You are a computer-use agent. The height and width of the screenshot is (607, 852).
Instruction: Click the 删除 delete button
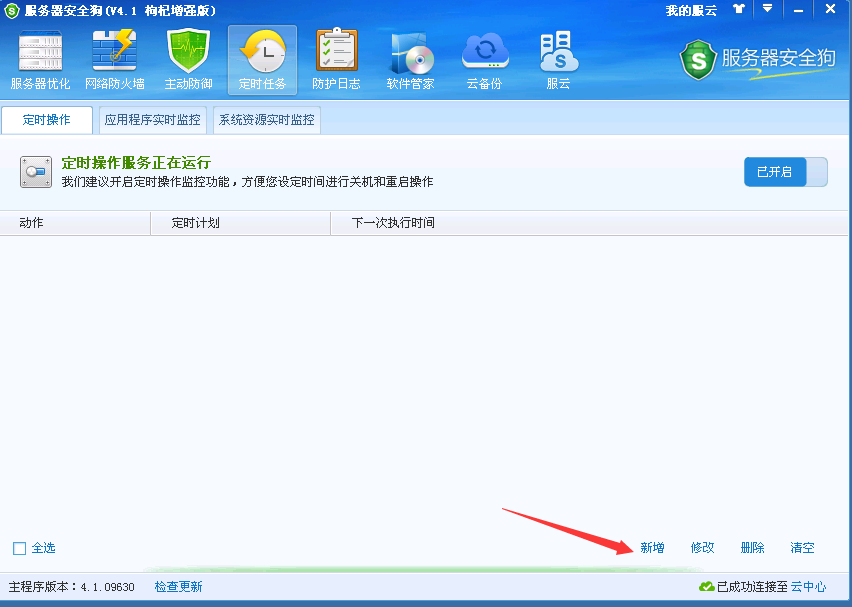(x=752, y=548)
